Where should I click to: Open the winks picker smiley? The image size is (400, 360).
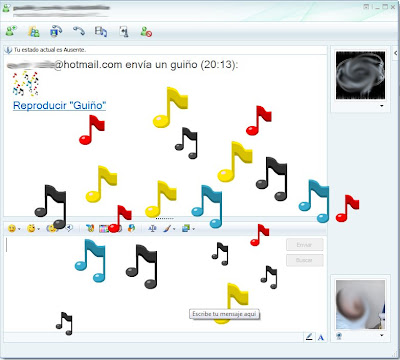(x=31, y=229)
